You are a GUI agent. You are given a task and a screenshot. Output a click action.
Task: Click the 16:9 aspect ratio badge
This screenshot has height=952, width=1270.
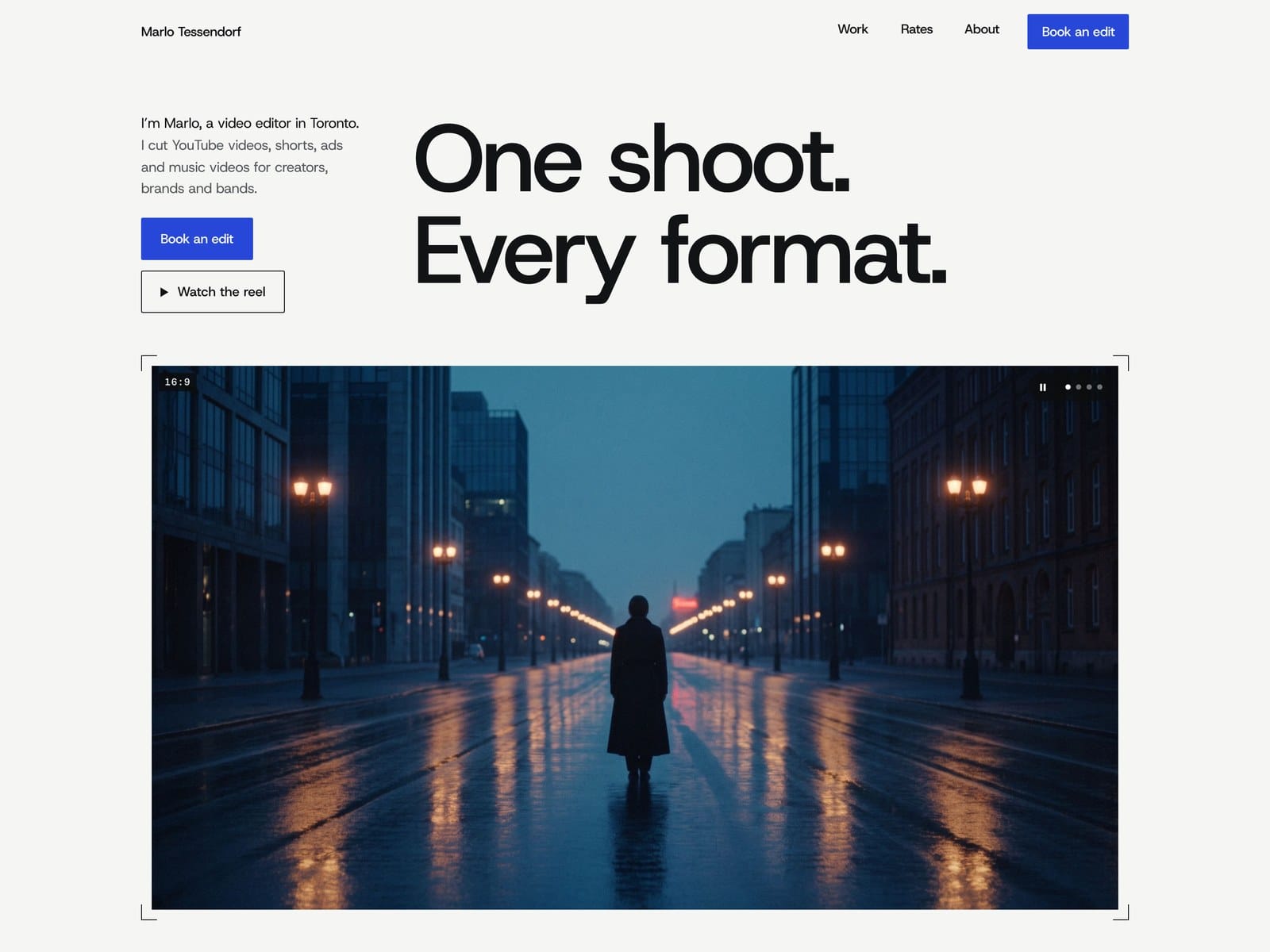pyautogui.click(x=177, y=382)
